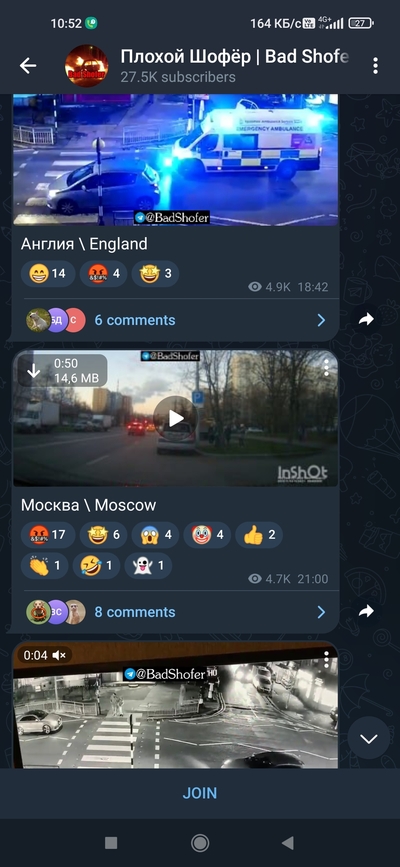Join the channel with JOIN button
This screenshot has height=867, width=400.
click(x=200, y=793)
